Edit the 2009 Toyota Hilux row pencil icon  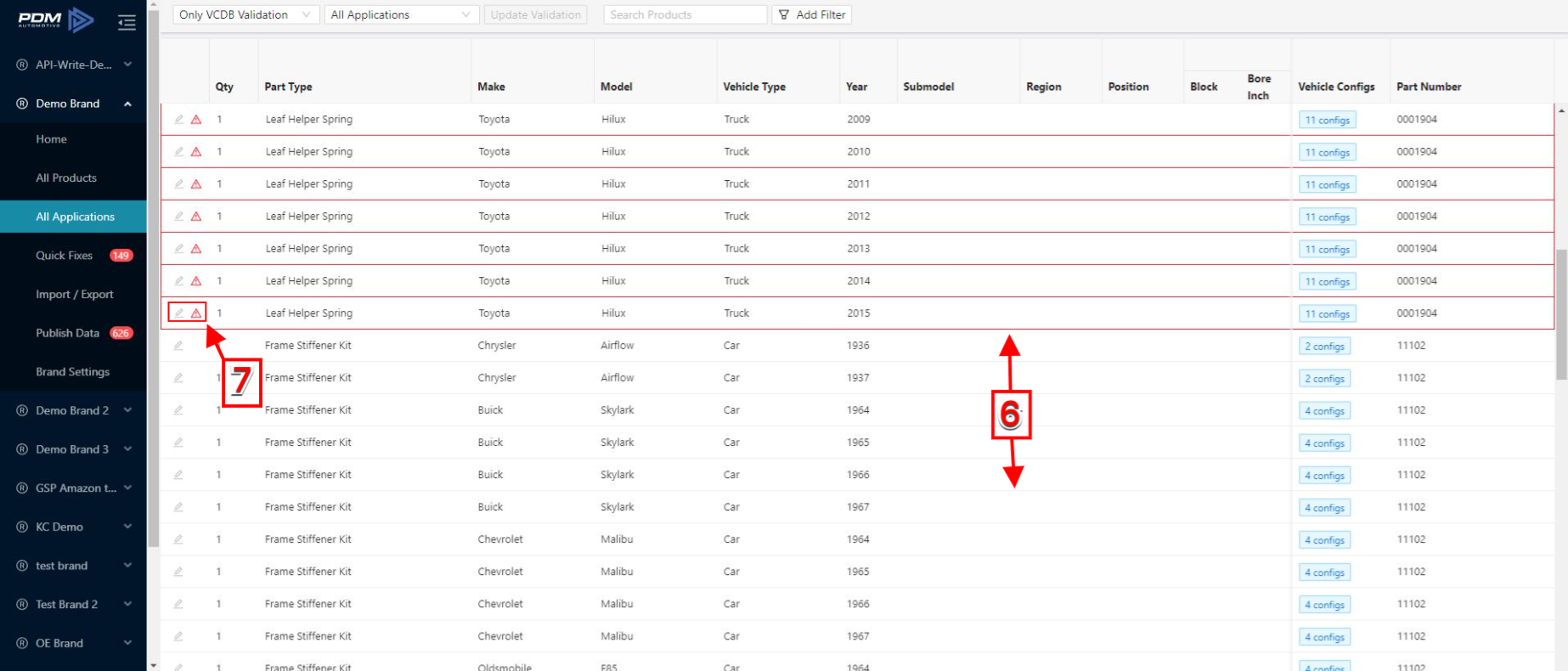click(178, 119)
